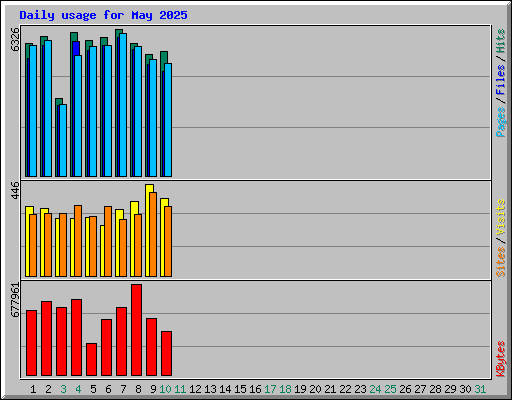Click day 9 on the x-axis

153,389
